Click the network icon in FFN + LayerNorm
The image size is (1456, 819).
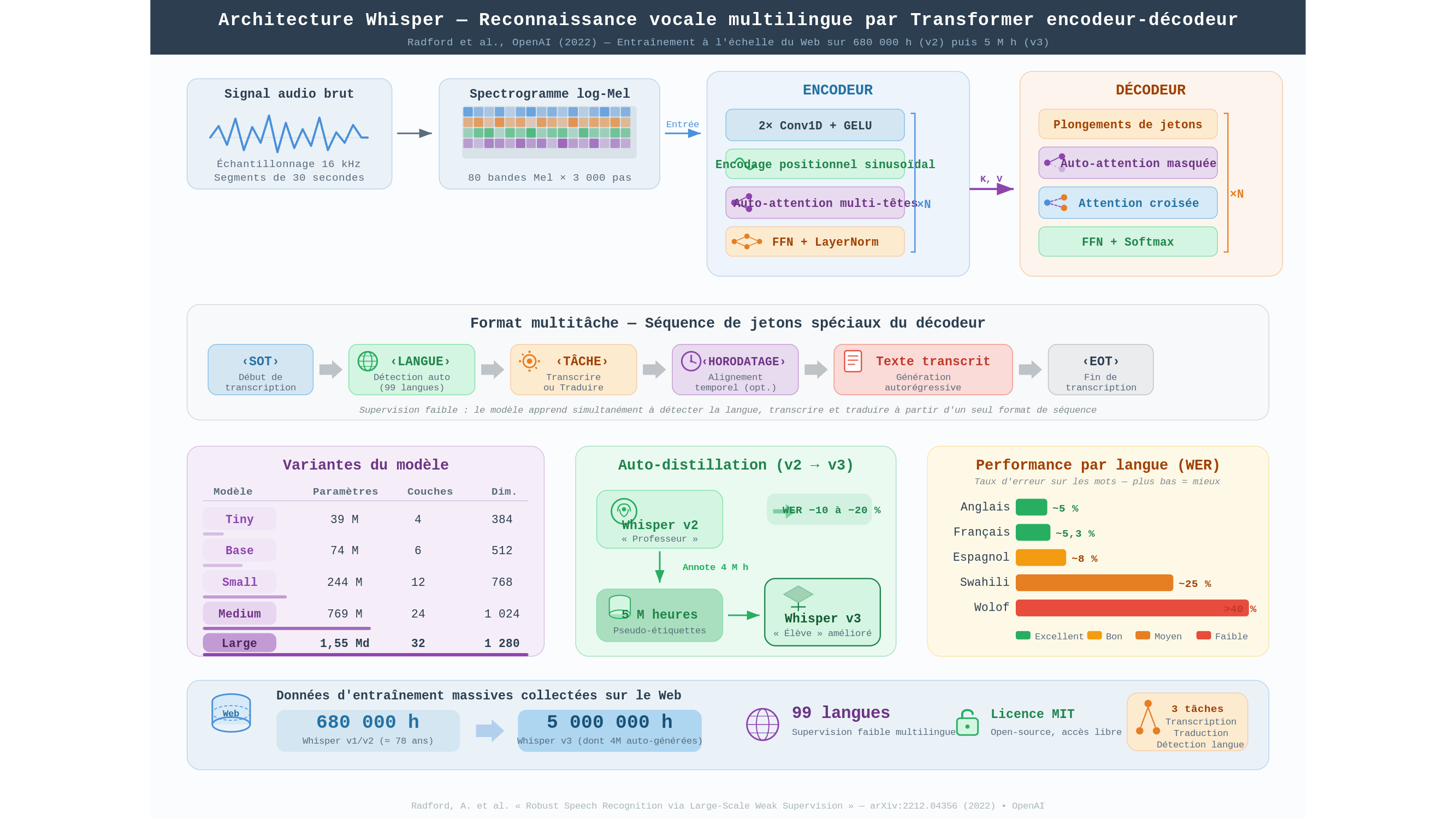point(747,241)
